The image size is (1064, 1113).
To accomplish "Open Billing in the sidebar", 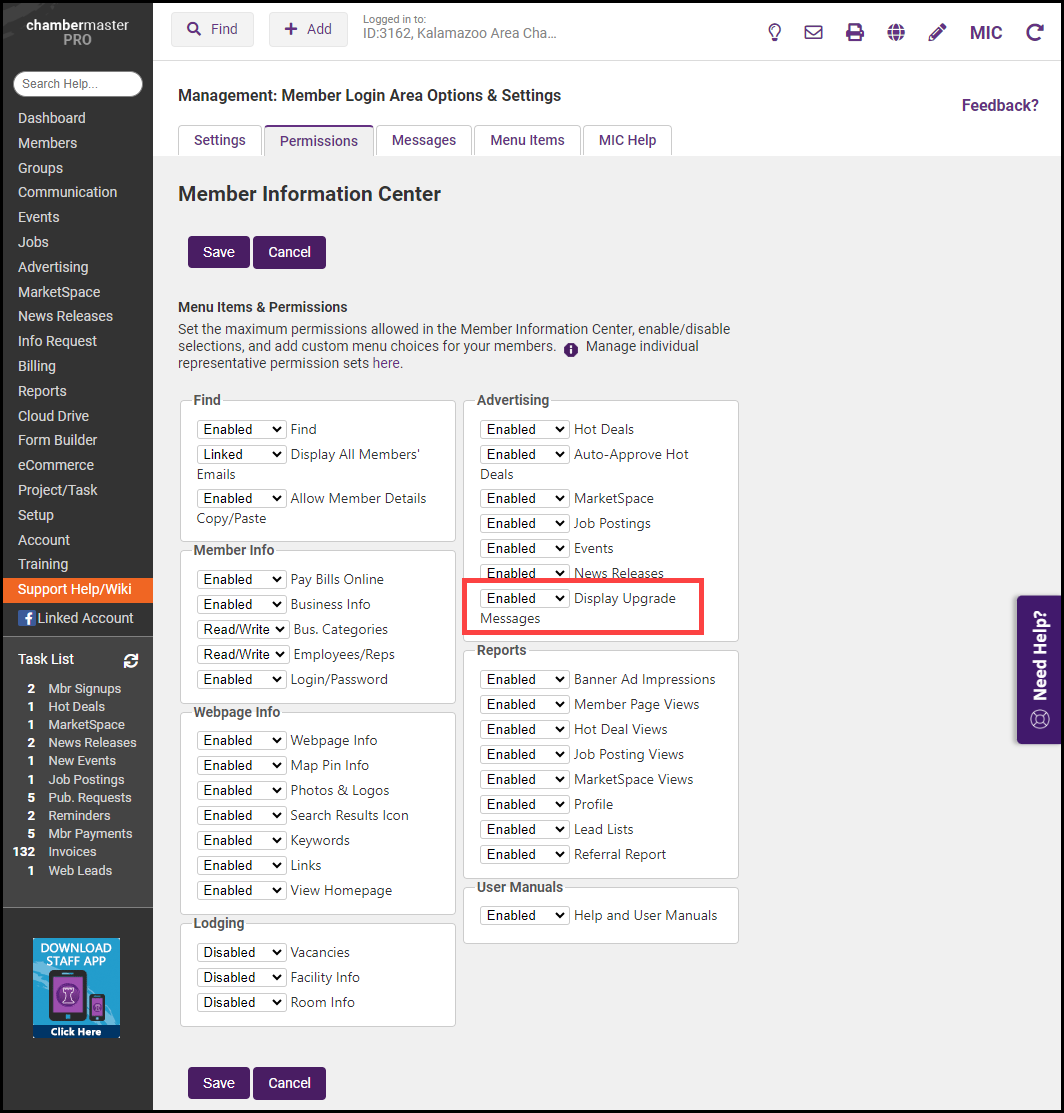I will coord(37,366).
